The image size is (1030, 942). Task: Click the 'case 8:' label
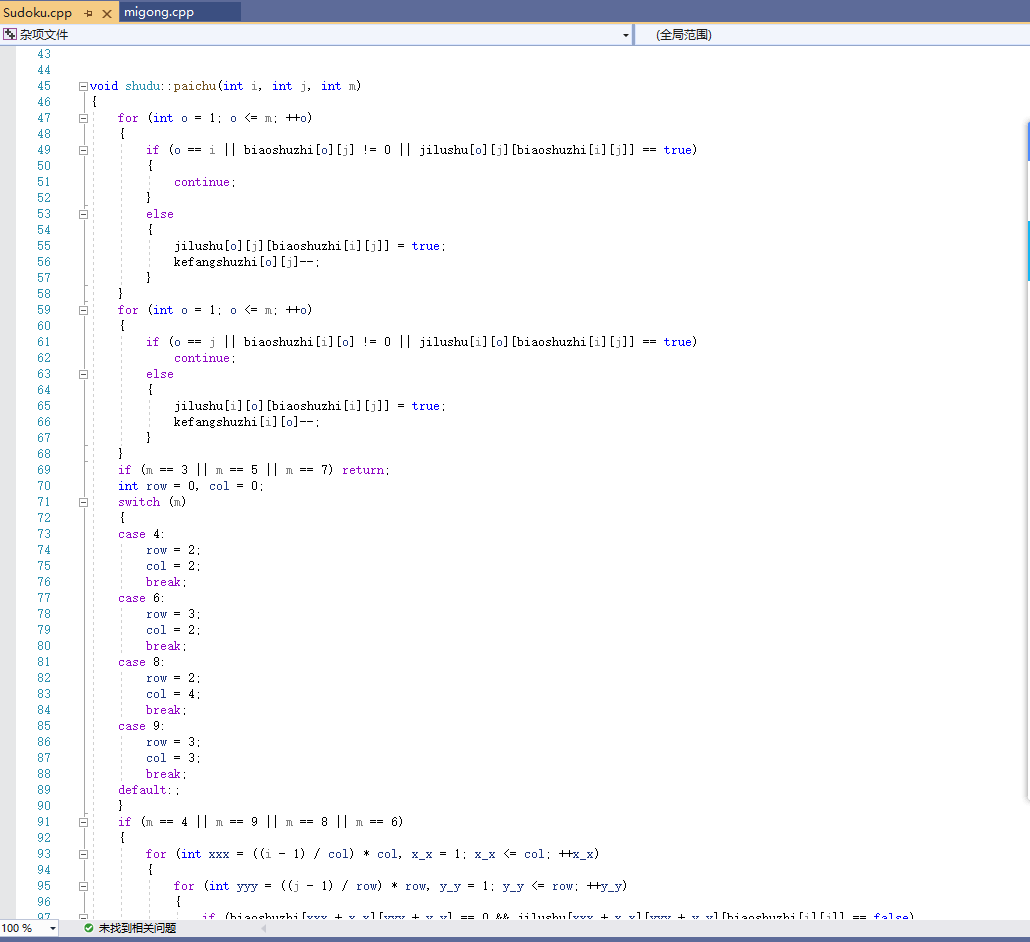(141, 662)
